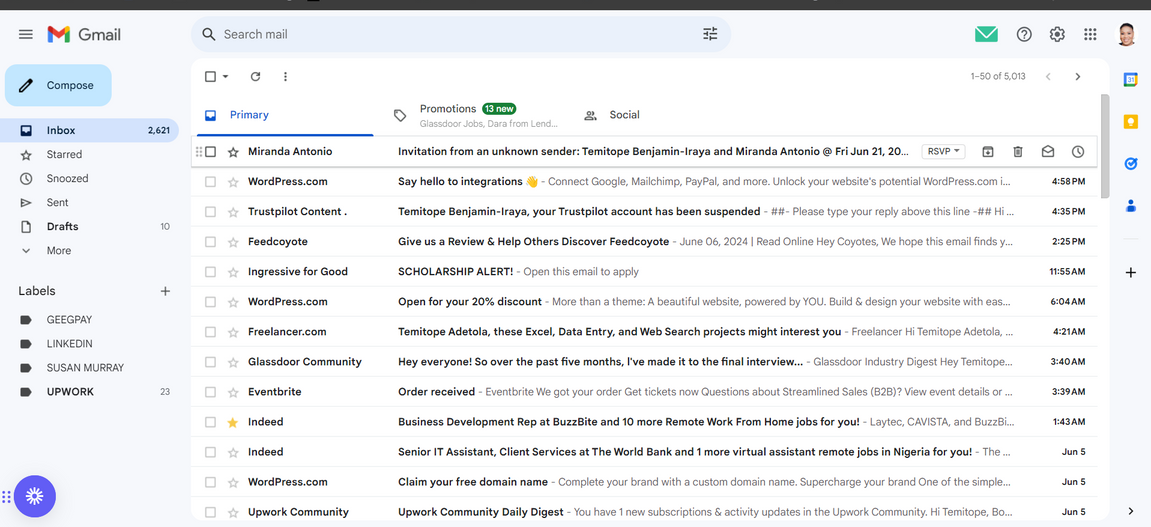This screenshot has width=1151, height=527.
Task: Click the message list vertical scrollbar
Action: pyautogui.click(x=1105, y=145)
